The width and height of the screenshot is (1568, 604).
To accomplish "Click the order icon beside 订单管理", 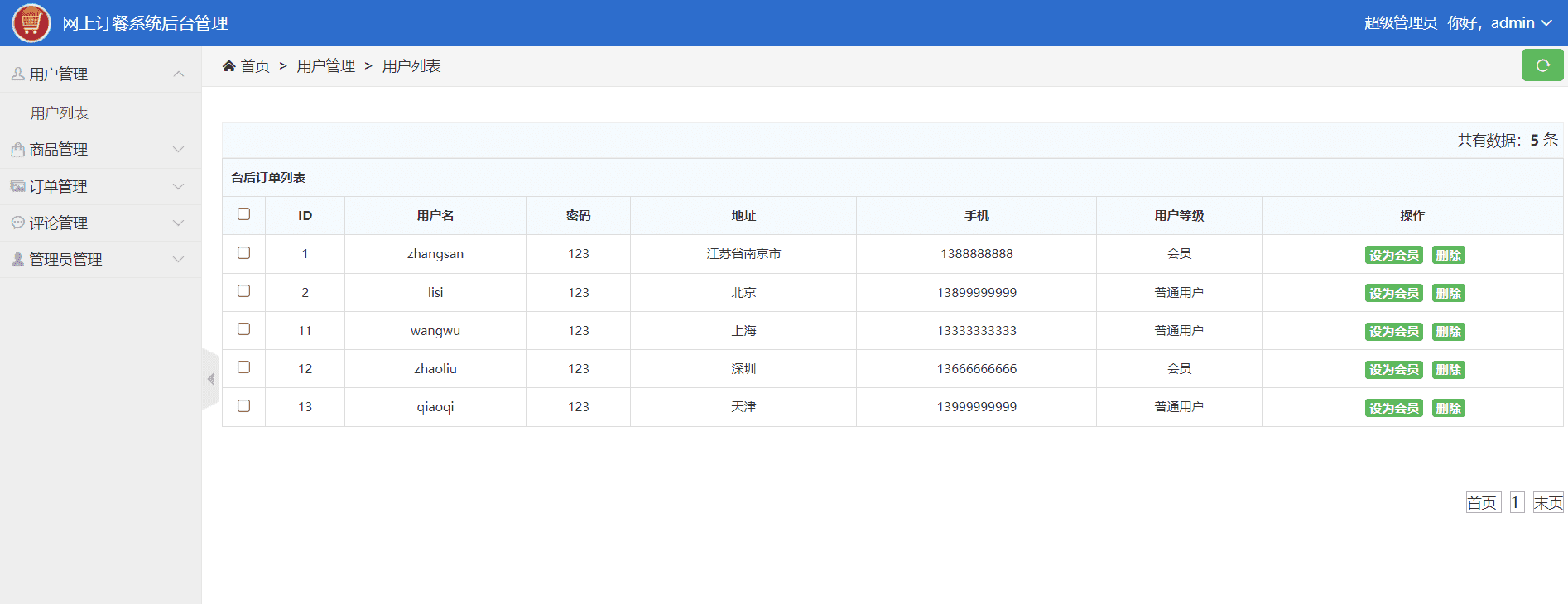I will [17, 186].
